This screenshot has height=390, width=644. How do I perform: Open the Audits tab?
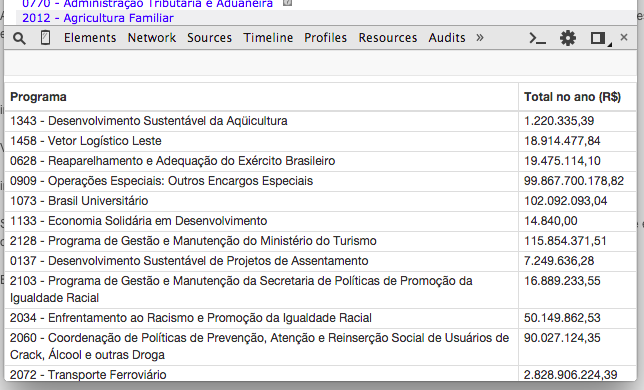point(447,38)
